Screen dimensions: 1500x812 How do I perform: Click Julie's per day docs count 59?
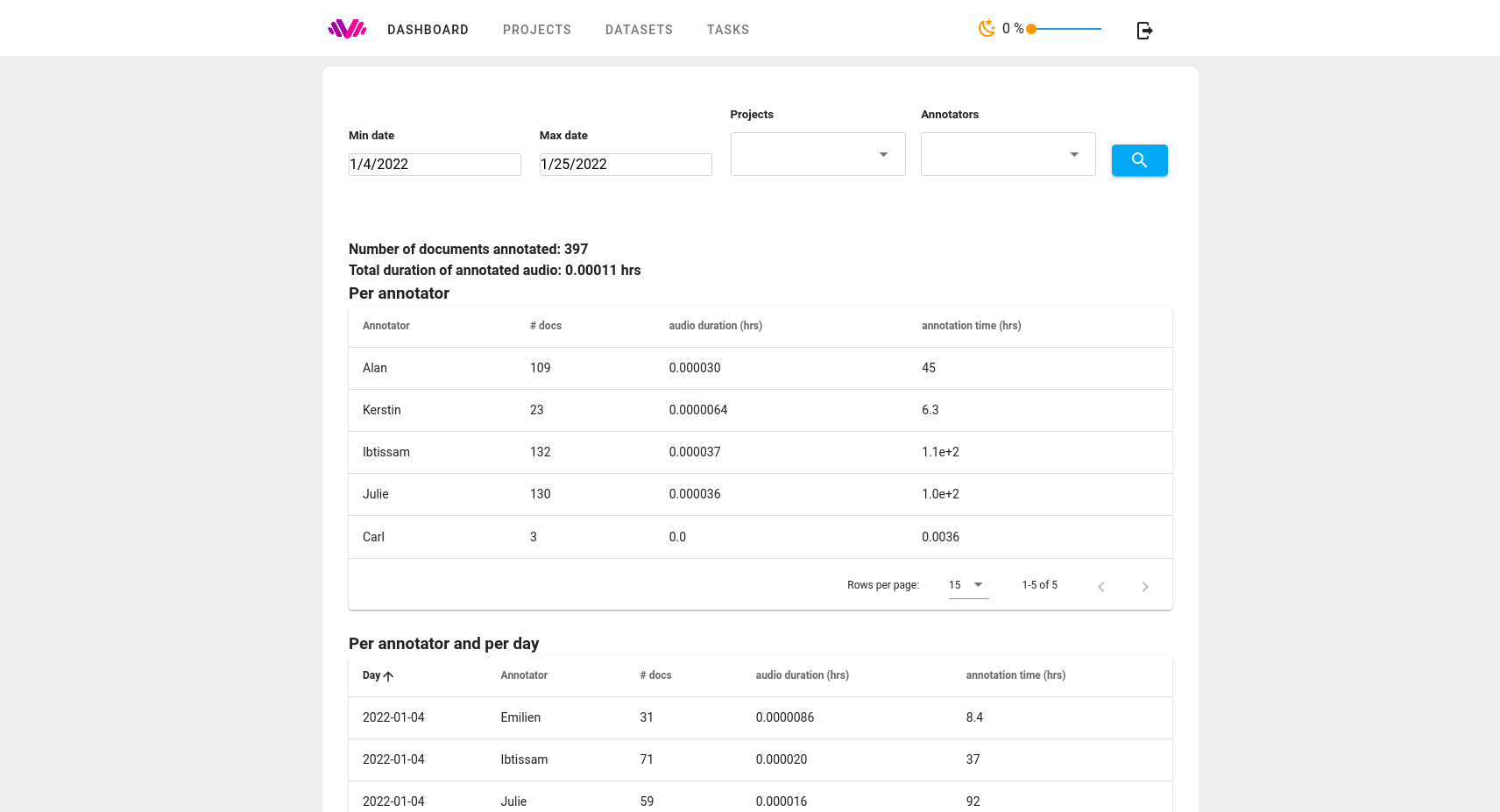[647, 801]
